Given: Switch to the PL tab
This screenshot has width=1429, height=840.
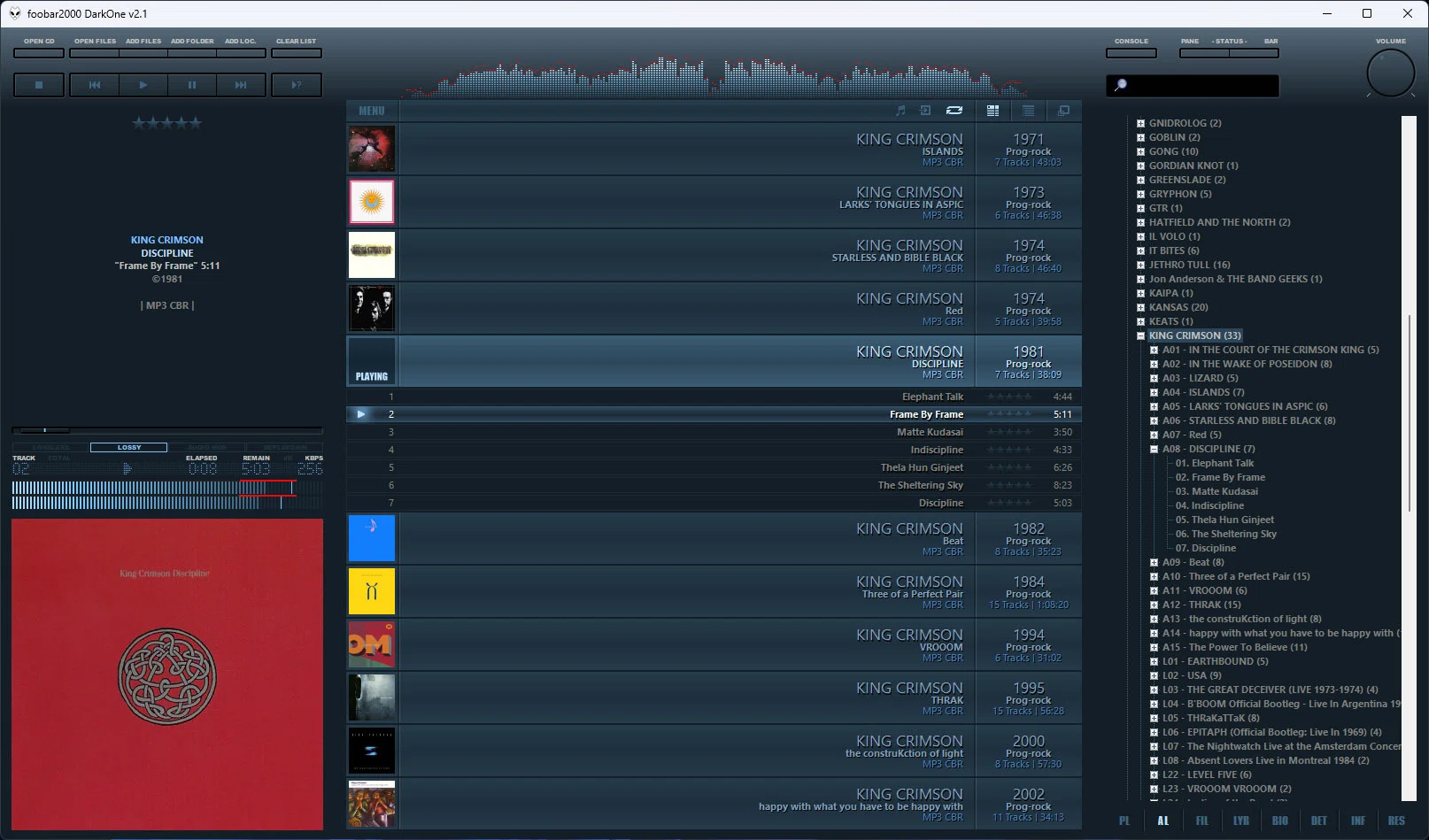Looking at the screenshot, I should pyautogui.click(x=1124, y=821).
